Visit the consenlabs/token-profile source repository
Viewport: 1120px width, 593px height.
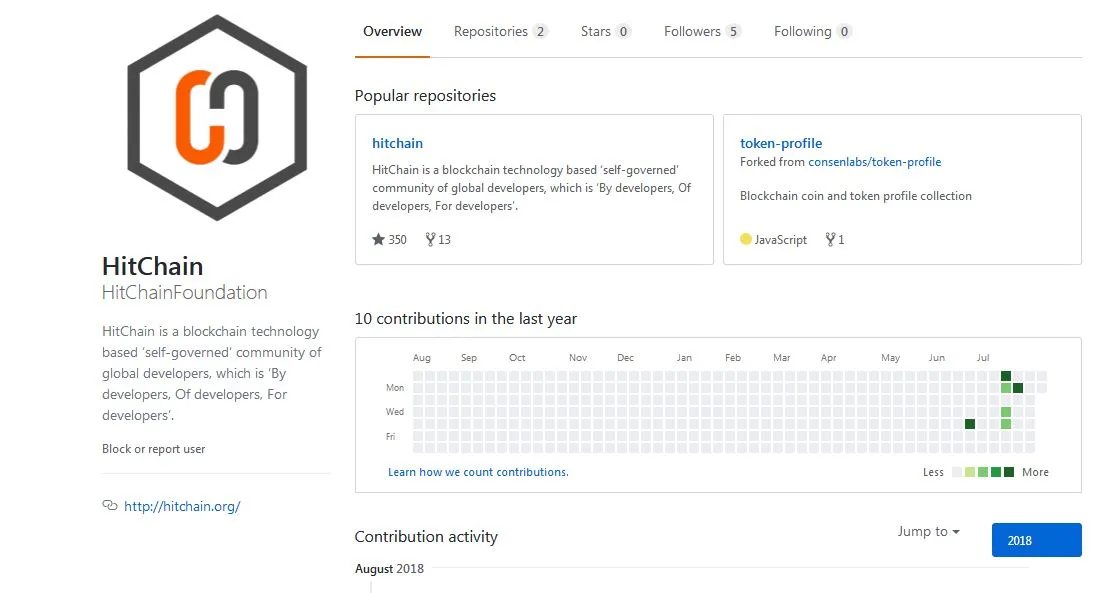click(x=874, y=162)
